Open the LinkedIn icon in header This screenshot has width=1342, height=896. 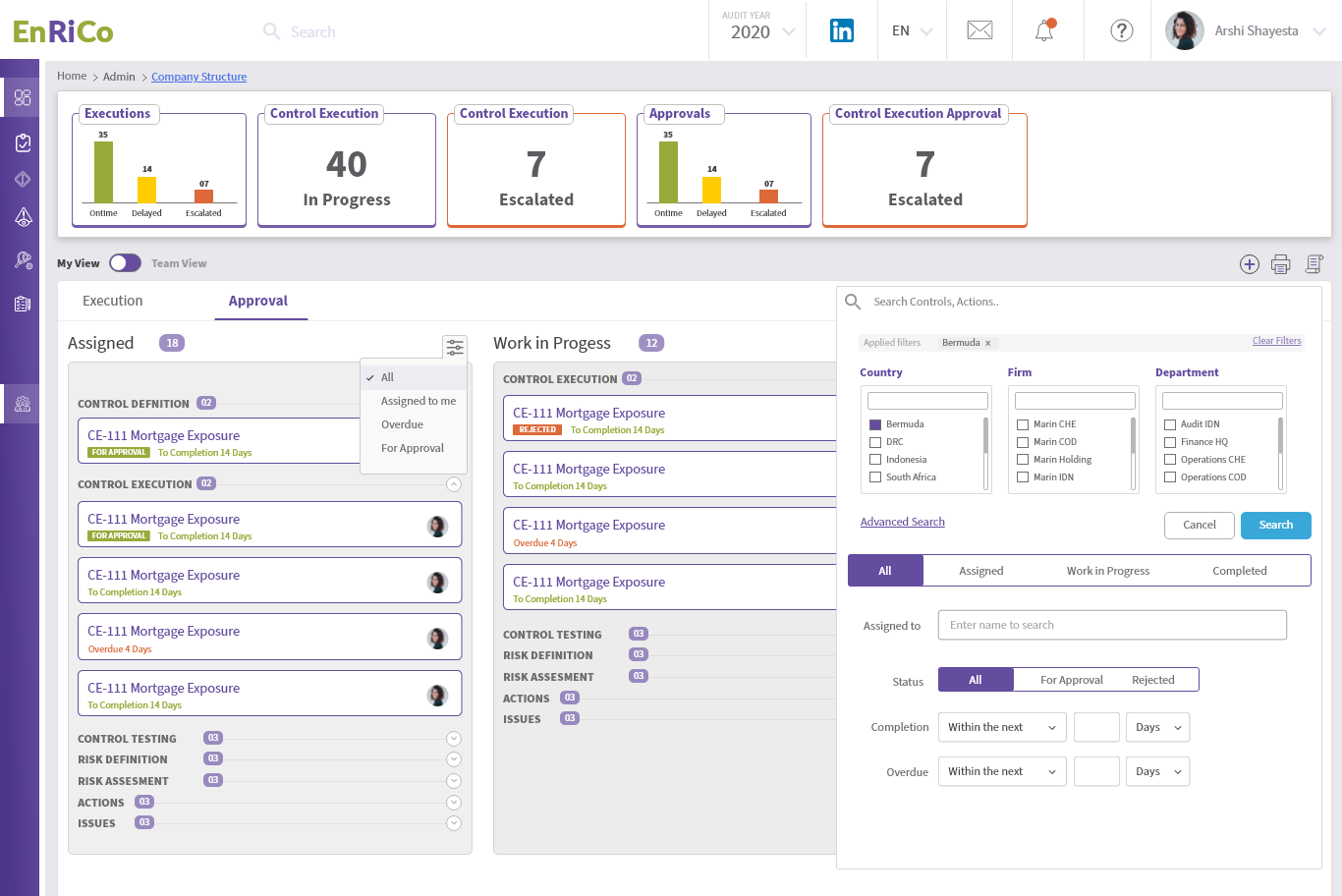[842, 30]
